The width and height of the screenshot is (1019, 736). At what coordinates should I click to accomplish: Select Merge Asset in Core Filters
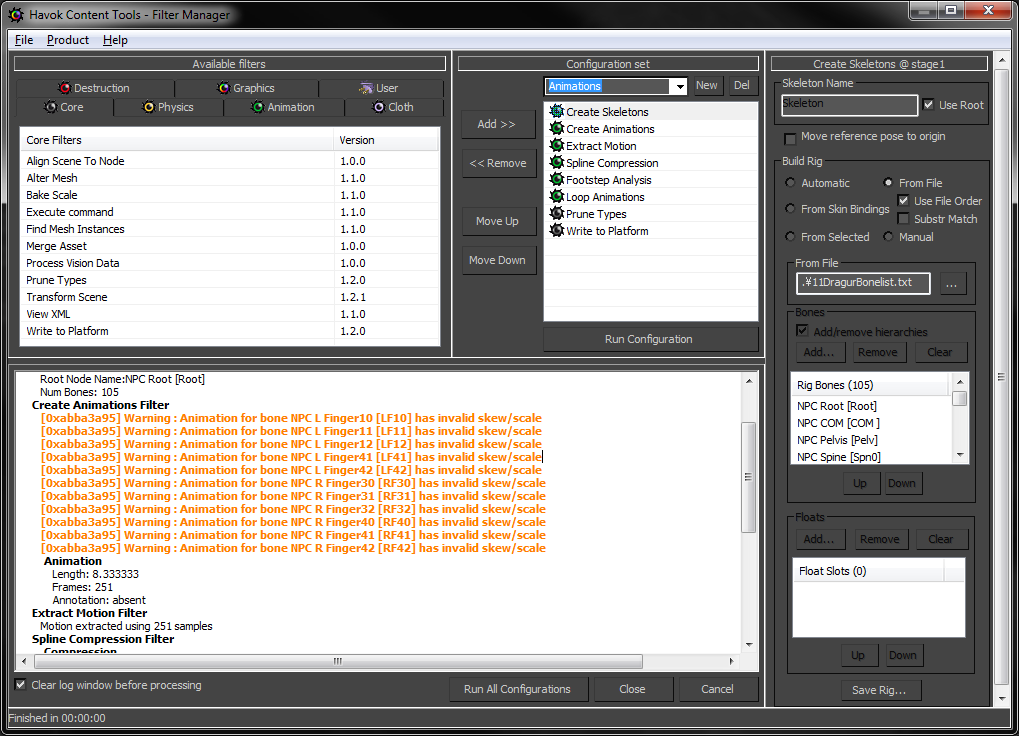coord(229,246)
